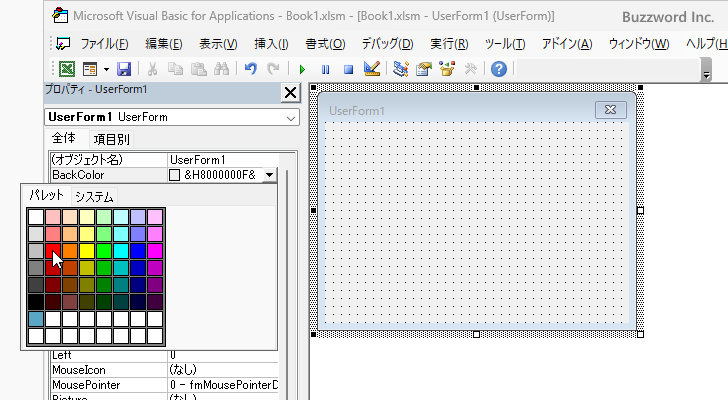Viewport: 728px width, 400px height.
Task: Click the Break pause icon
Action: click(x=325, y=70)
